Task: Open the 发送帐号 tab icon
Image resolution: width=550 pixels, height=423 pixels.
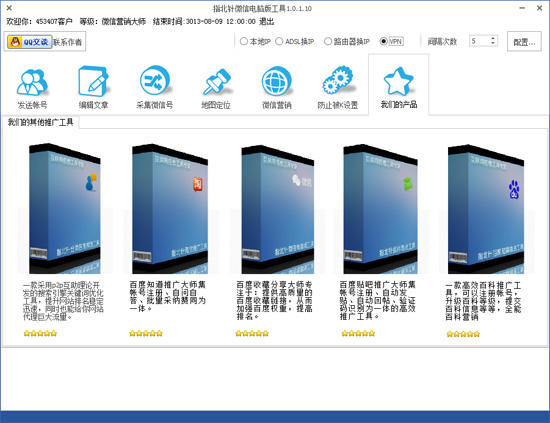Action: pyautogui.click(x=32, y=83)
